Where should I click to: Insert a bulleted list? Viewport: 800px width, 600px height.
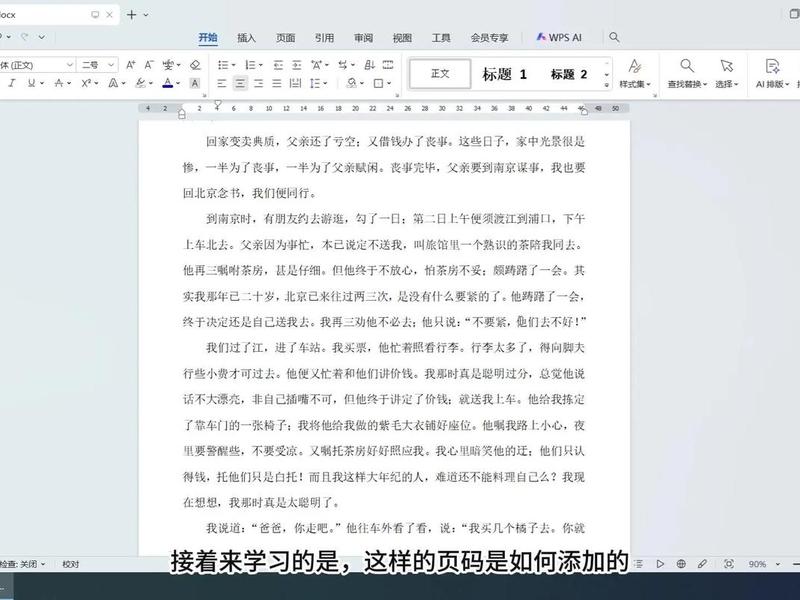[223, 65]
